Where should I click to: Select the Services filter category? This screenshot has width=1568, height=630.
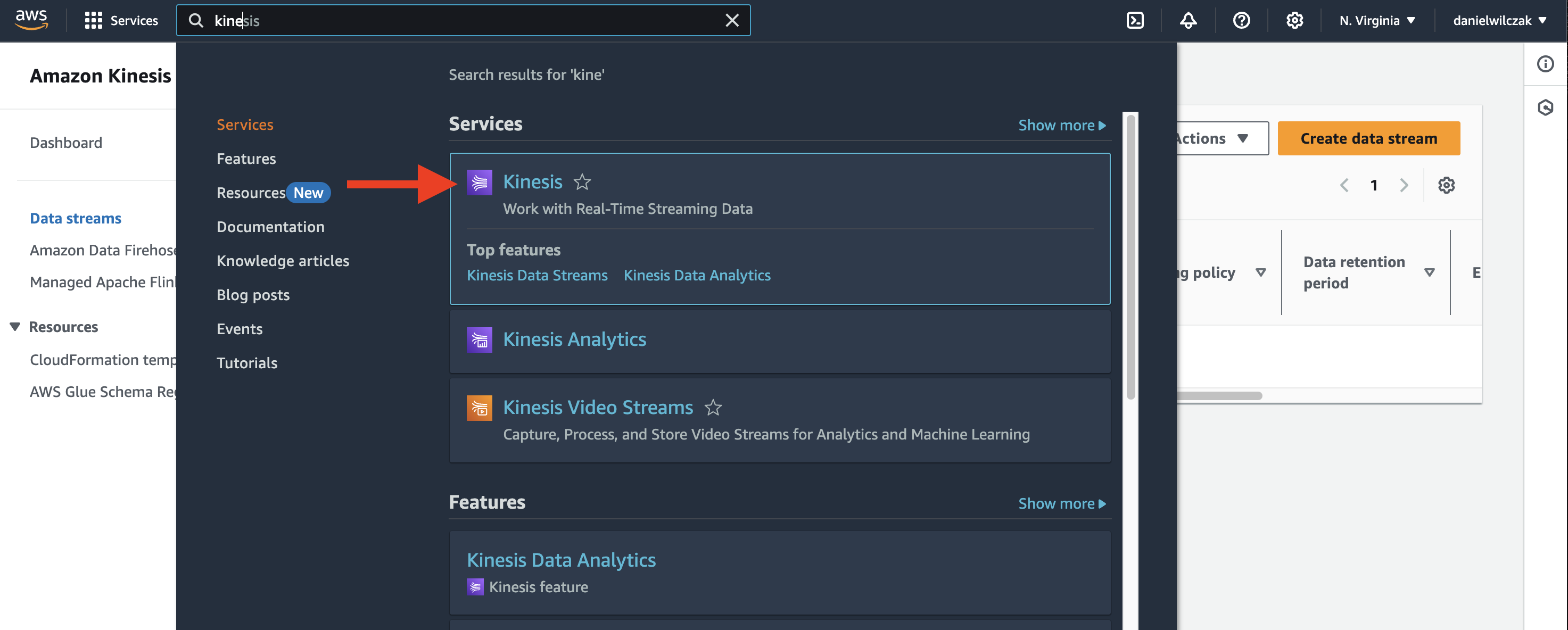coord(245,125)
